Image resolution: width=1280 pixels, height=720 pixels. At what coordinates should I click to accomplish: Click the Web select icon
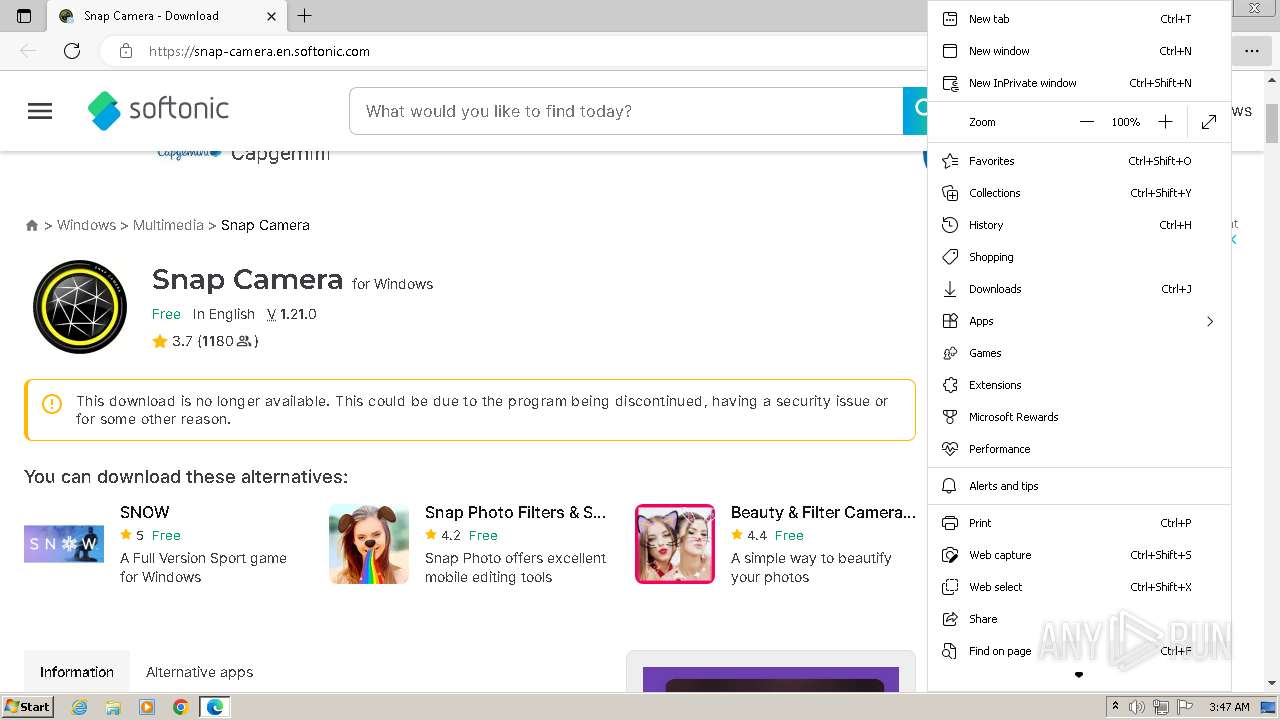coord(950,587)
